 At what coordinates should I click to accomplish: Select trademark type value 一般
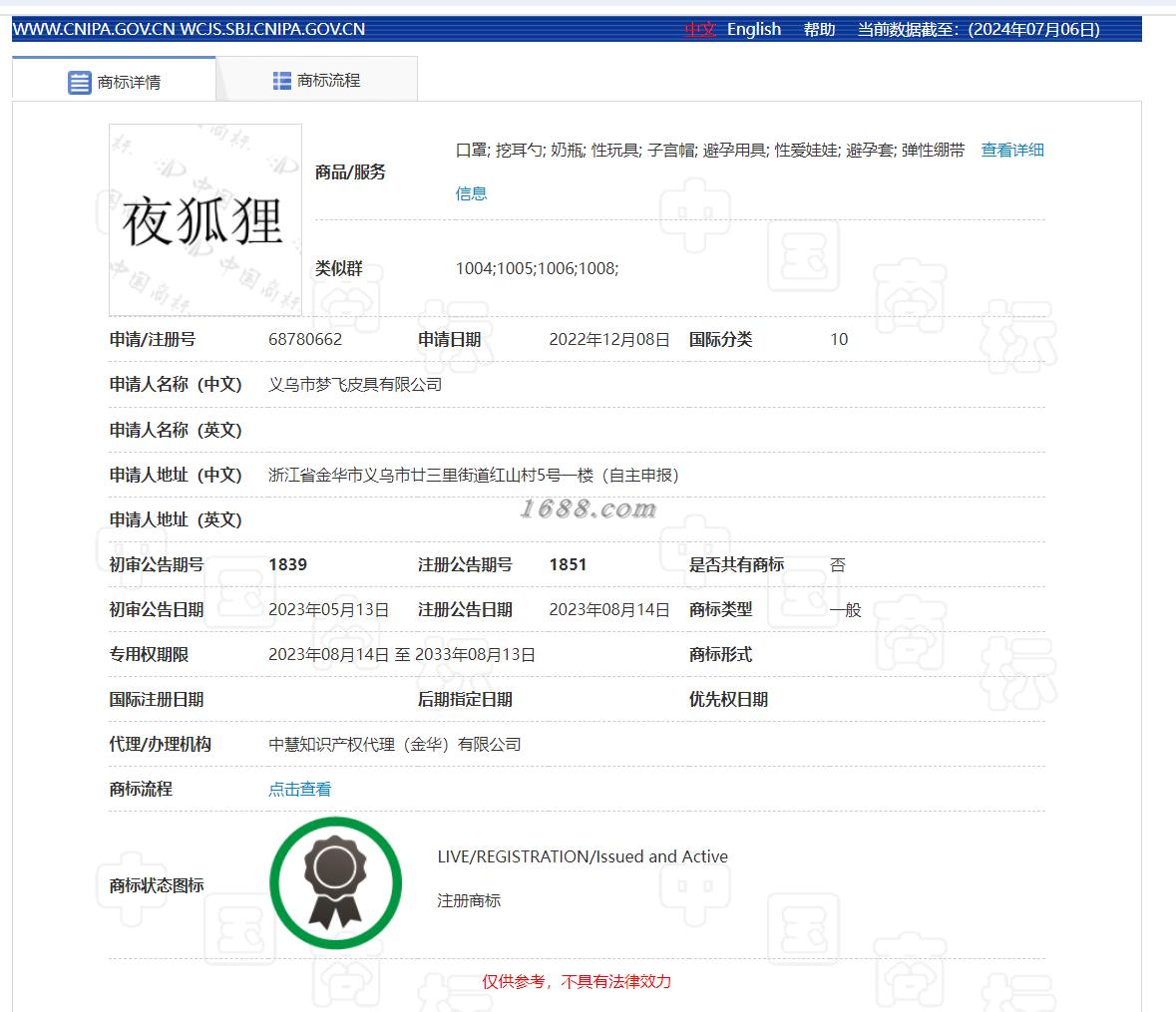tap(845, 609)
